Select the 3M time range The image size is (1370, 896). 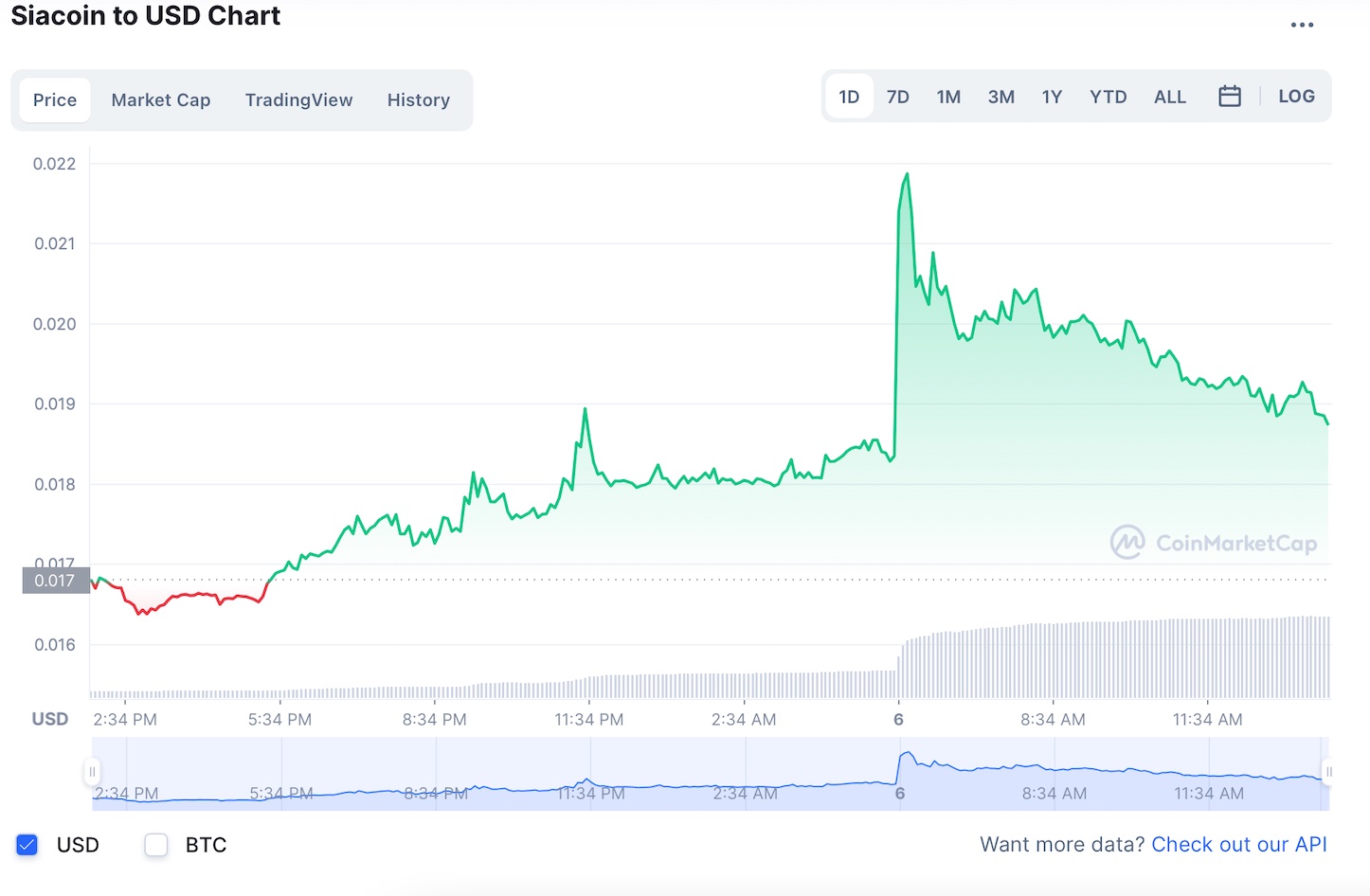pos(1000,96)
